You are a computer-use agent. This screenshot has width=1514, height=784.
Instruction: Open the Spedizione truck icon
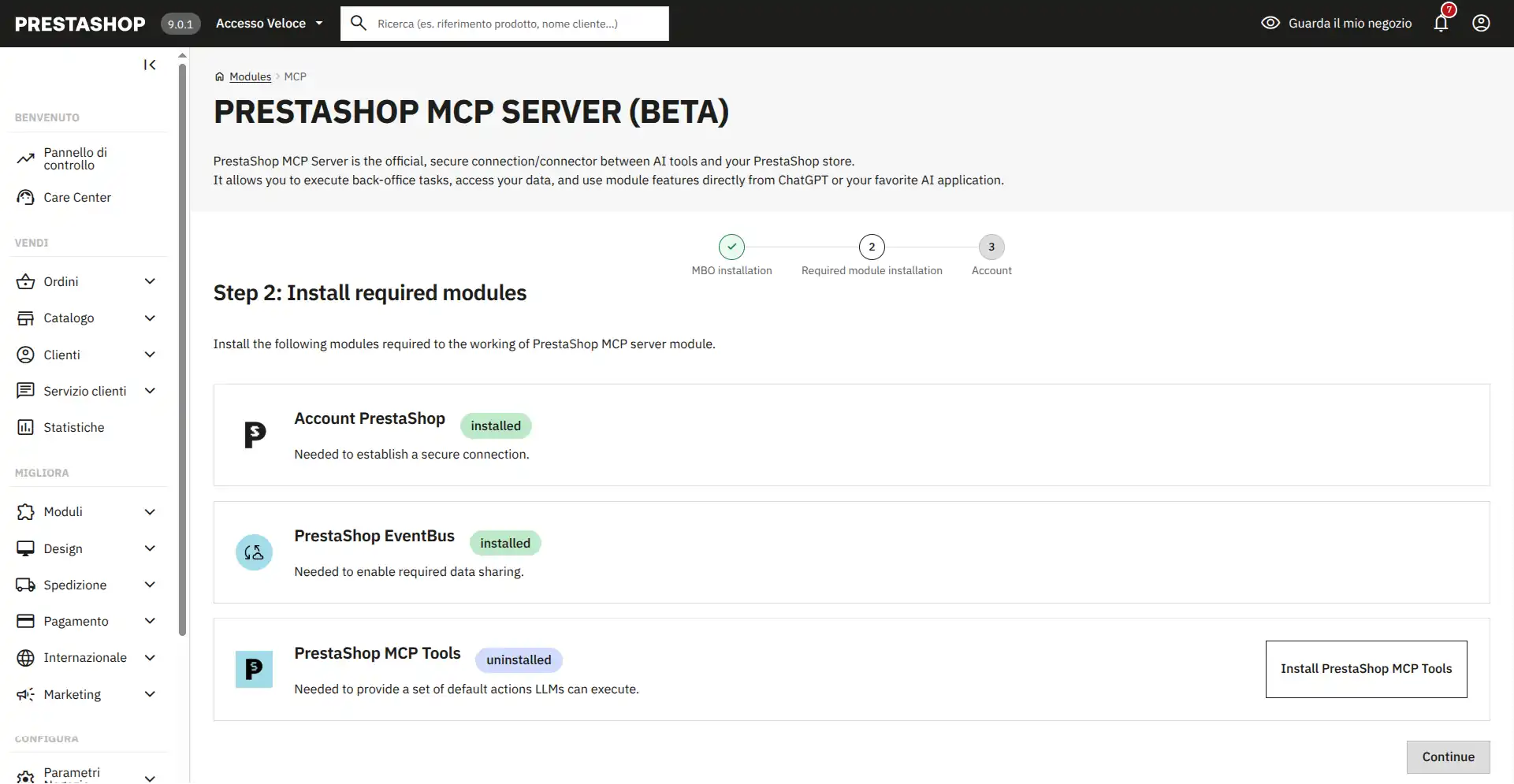click(x=26, y=585)
